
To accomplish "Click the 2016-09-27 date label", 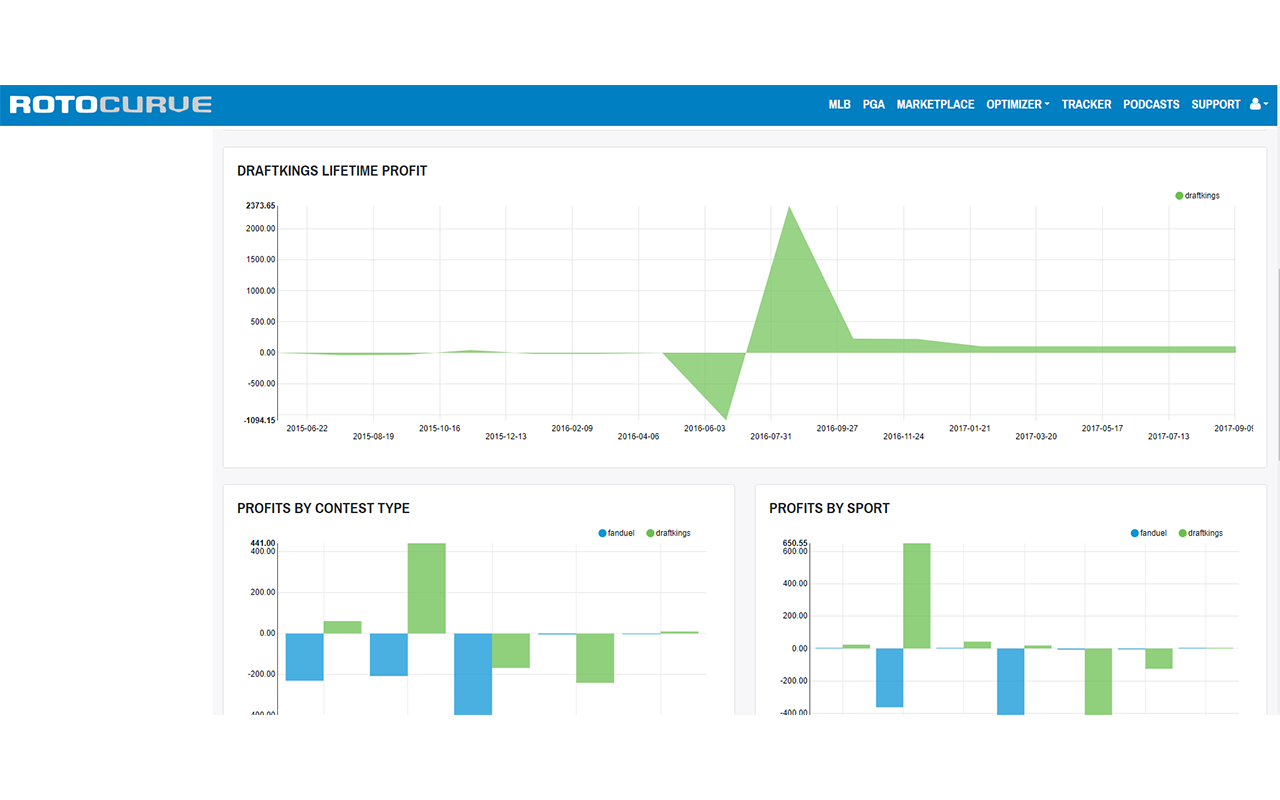I will pyautogui.click(x=837, y=428).
